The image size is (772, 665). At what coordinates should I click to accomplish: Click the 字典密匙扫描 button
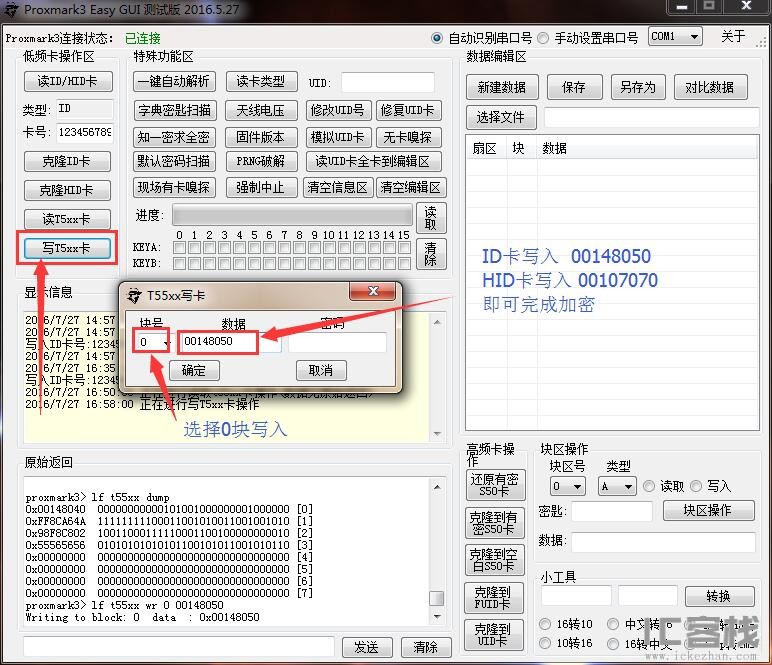pos(174,110)
